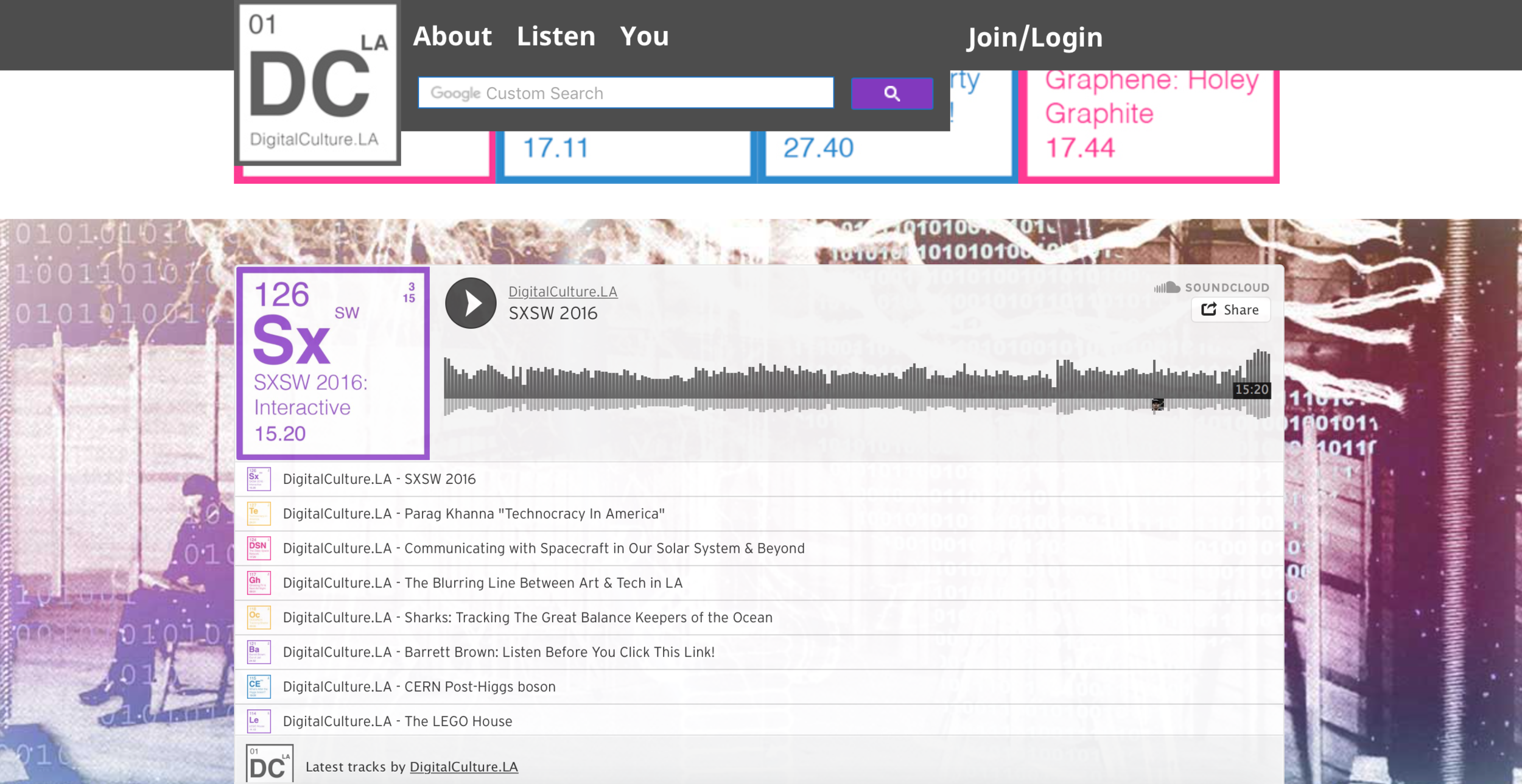Screen dimensions: 1522x784
Task: Click the search magnifier icon
Action: pyautogui.click(x=891, y=93)
